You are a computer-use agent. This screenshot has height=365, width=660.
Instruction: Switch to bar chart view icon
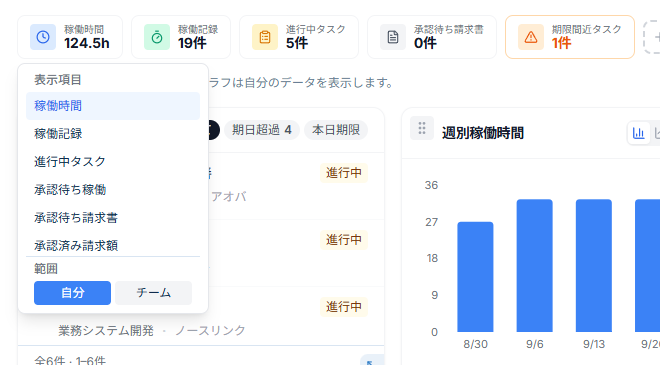(x=639, y=133)
